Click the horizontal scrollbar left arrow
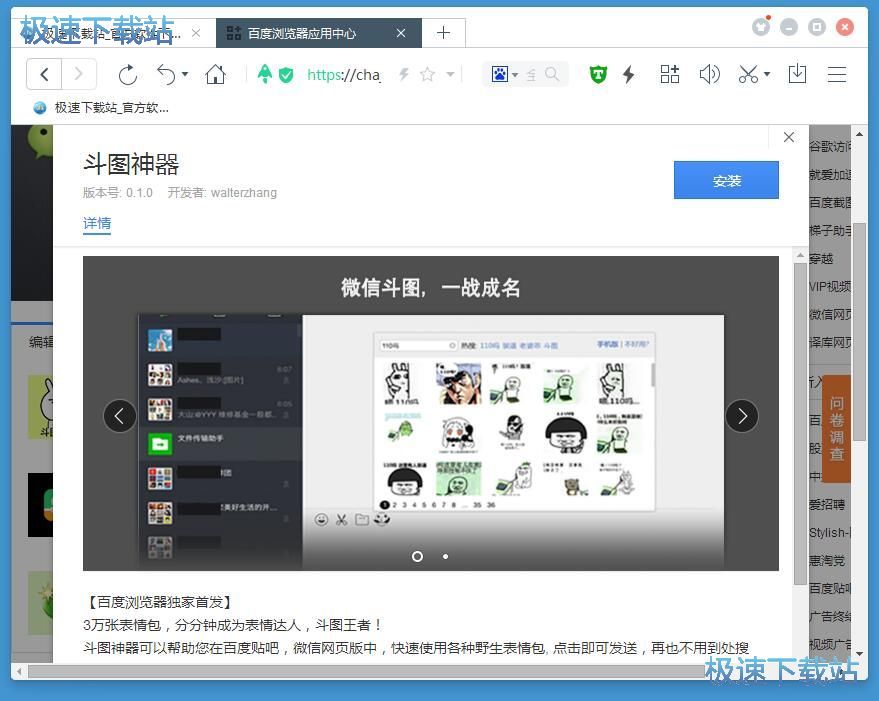Screen dimensions: 879x701 pos(19,671)
